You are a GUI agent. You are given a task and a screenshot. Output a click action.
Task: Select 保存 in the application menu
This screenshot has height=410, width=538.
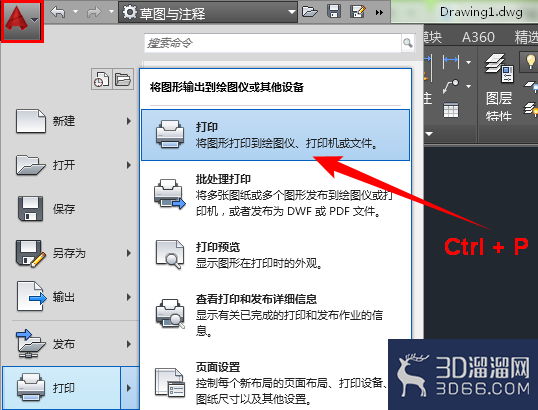pos(70,209)
